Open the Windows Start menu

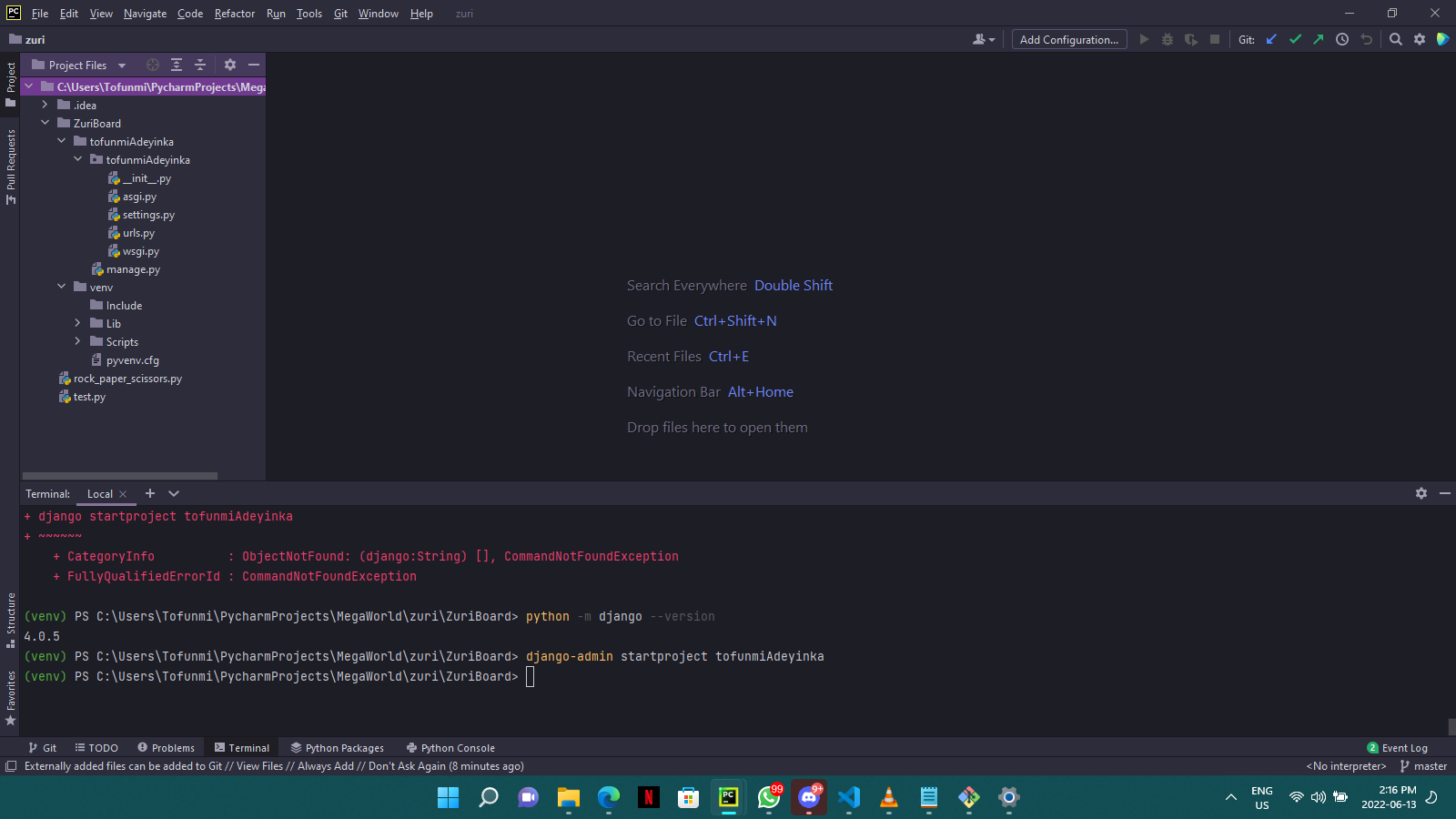pyautogui.click(x=449, y=797)
